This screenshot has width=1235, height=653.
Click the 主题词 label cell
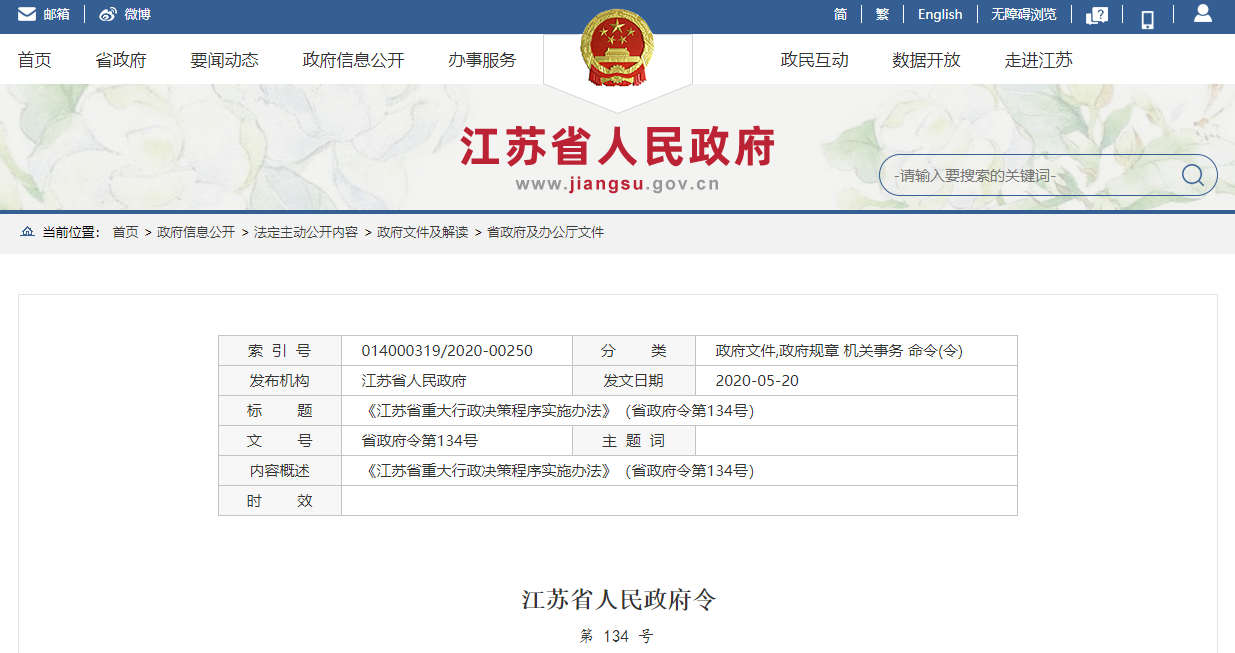coord(634,441)
